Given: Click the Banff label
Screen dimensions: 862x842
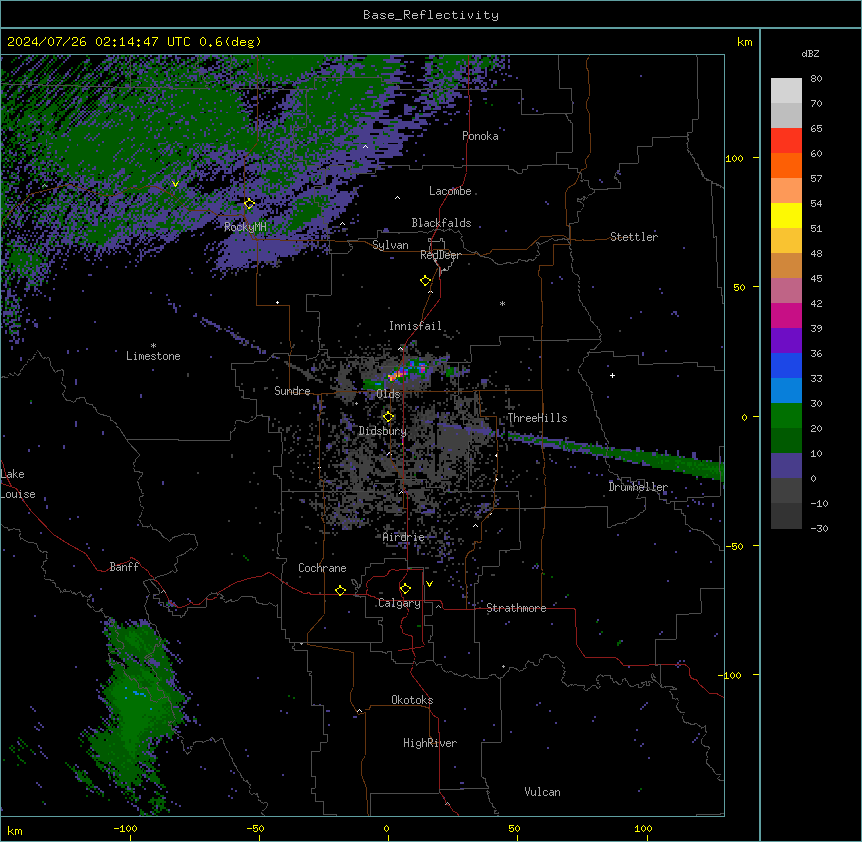Looking at the screenshot, I should pyautogui.click(x=124, y=567).
